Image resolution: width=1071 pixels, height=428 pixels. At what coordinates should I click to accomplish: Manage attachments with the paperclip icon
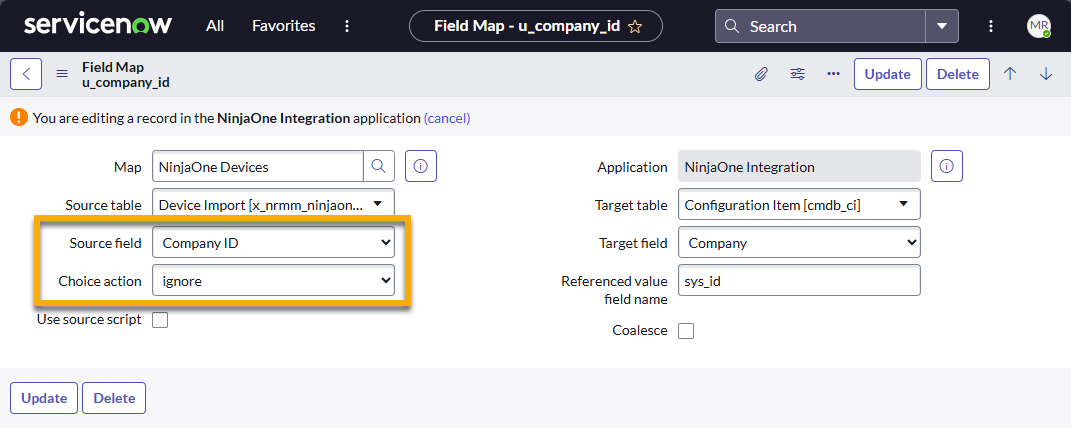click(761, 74)
